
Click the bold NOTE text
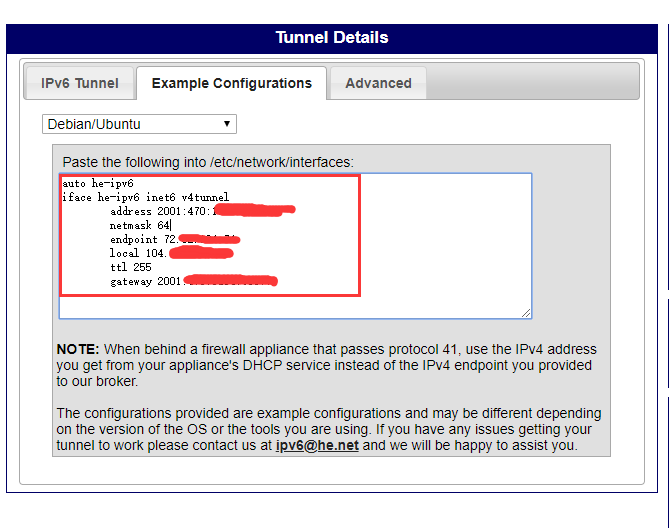coord(78,349)
